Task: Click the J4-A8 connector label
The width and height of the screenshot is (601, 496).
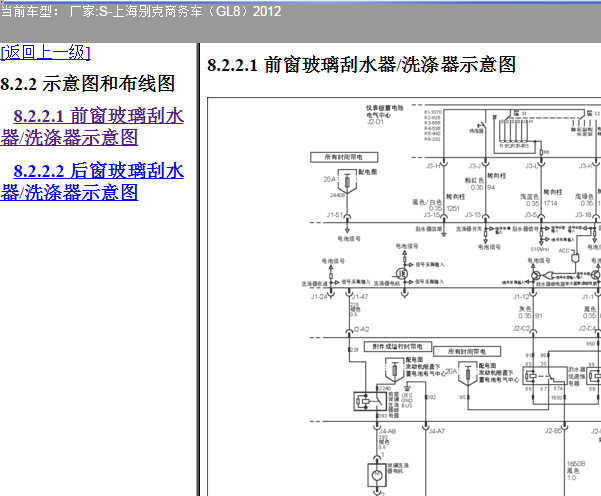Action: tap(387, 431)
